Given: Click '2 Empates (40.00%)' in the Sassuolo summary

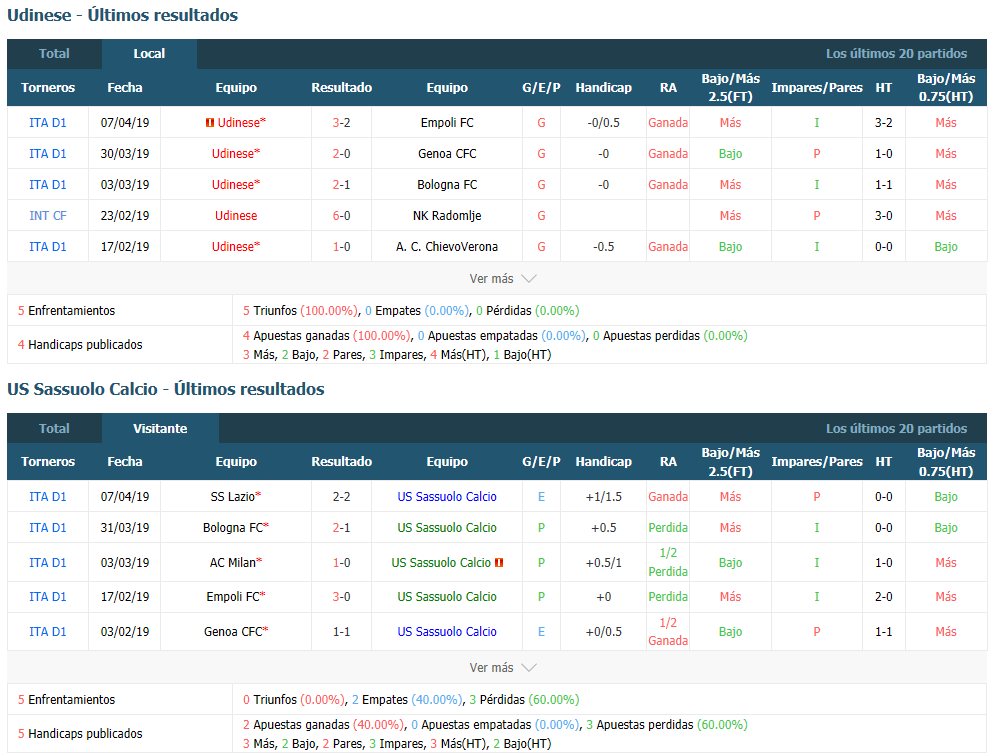Looking at the screenshot, I should tap(407, 700).
